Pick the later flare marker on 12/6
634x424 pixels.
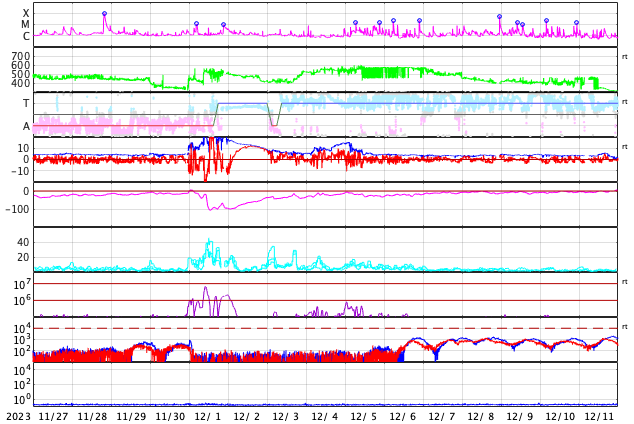pos(419,20)
